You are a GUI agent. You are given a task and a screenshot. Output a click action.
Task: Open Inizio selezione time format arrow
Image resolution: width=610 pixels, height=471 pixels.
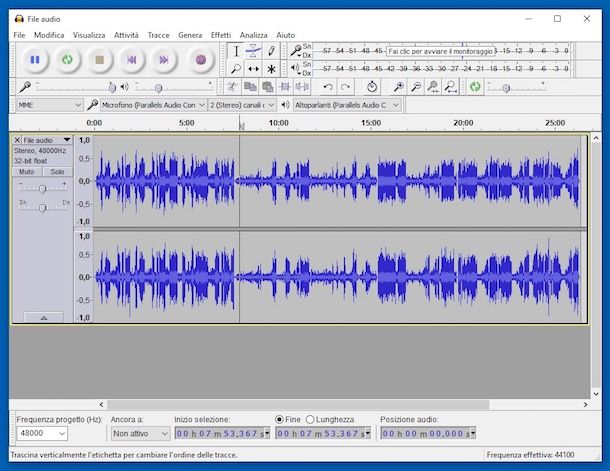[x=267, y=433]
